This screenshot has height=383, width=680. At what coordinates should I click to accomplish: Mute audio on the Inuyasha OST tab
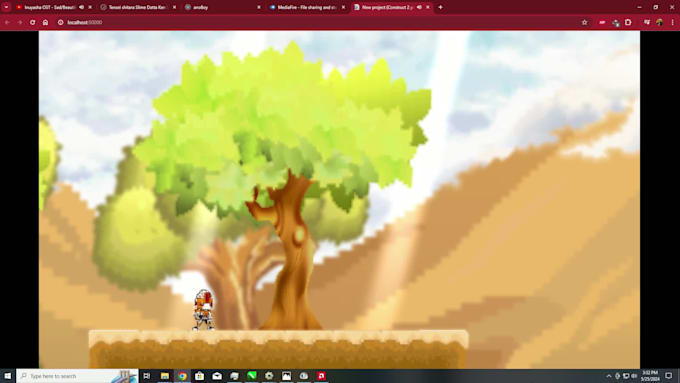pyautogui.click(x=82, y=7)
